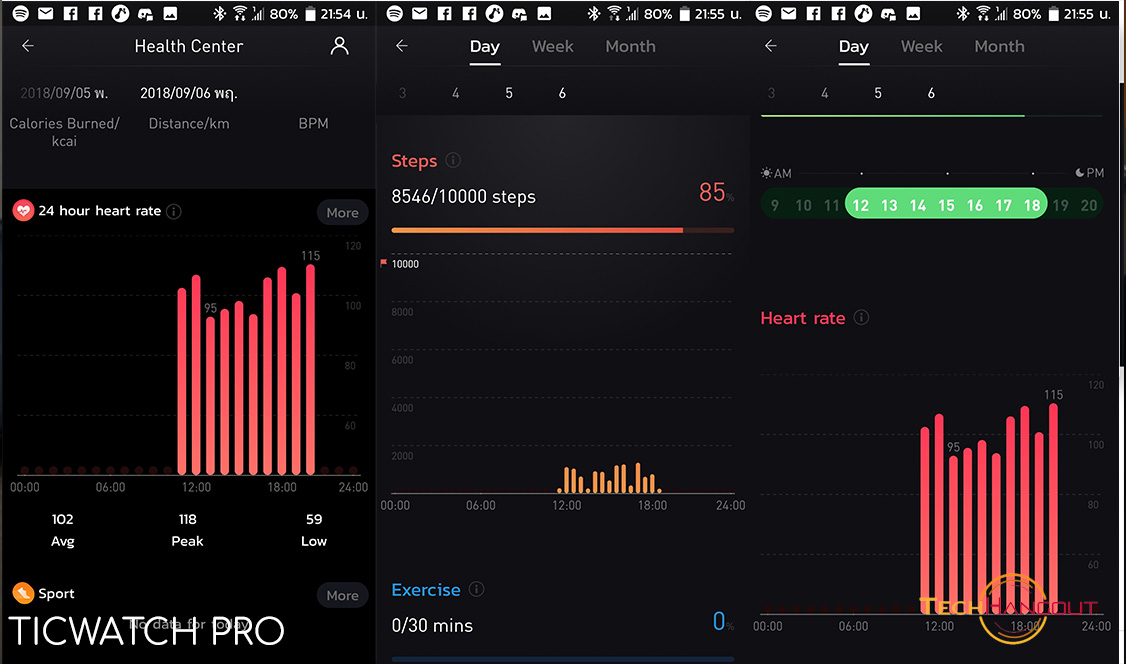This screenshot has width=1126, height=664.
Task: Pick day 5 on the Steps screen
Action: click(509, 93)
